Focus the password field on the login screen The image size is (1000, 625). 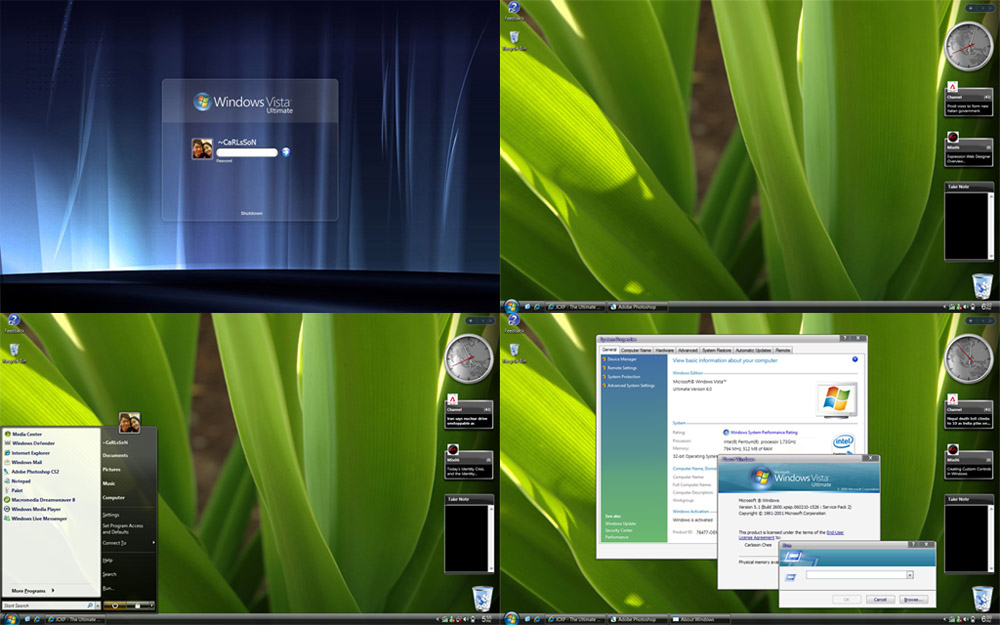point(246,152)
